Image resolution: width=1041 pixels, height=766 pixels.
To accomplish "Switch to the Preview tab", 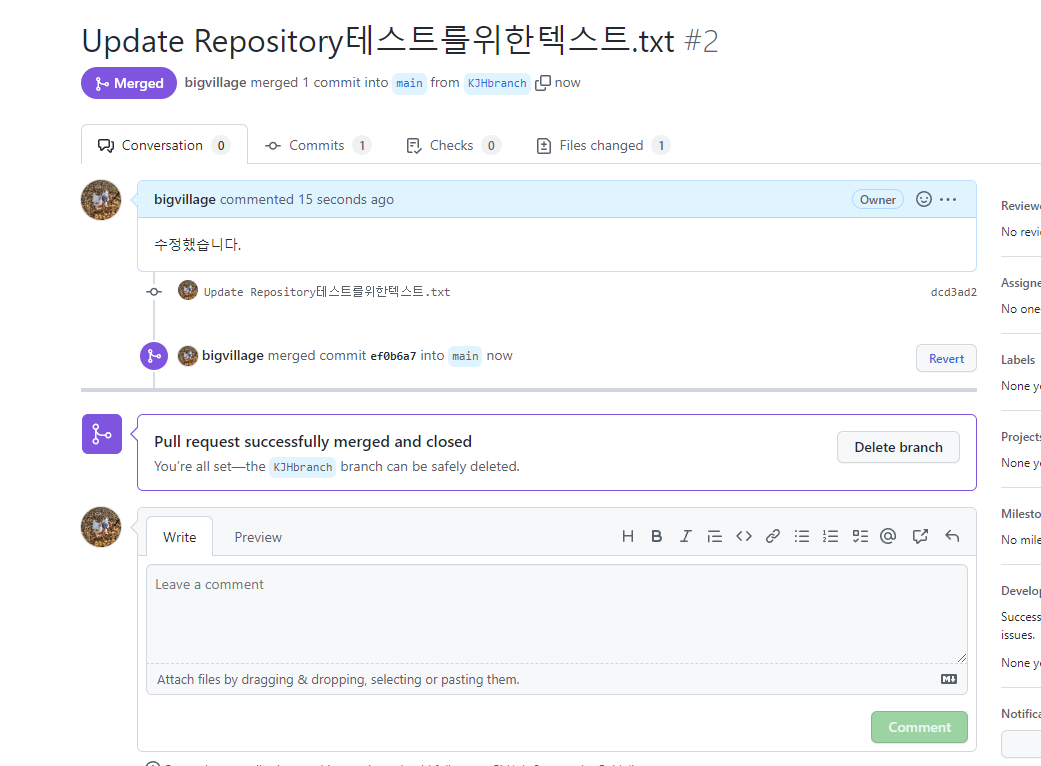I will (258, 537).
